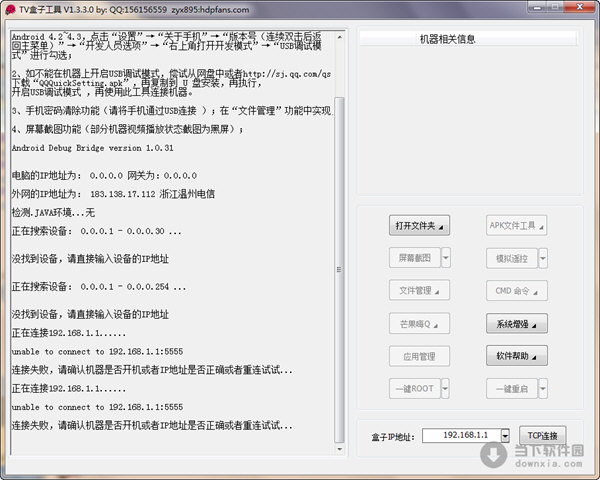The image size is (600, 480).
Task: Open the 打开文件夹 menu button
Action: (419, 225)
